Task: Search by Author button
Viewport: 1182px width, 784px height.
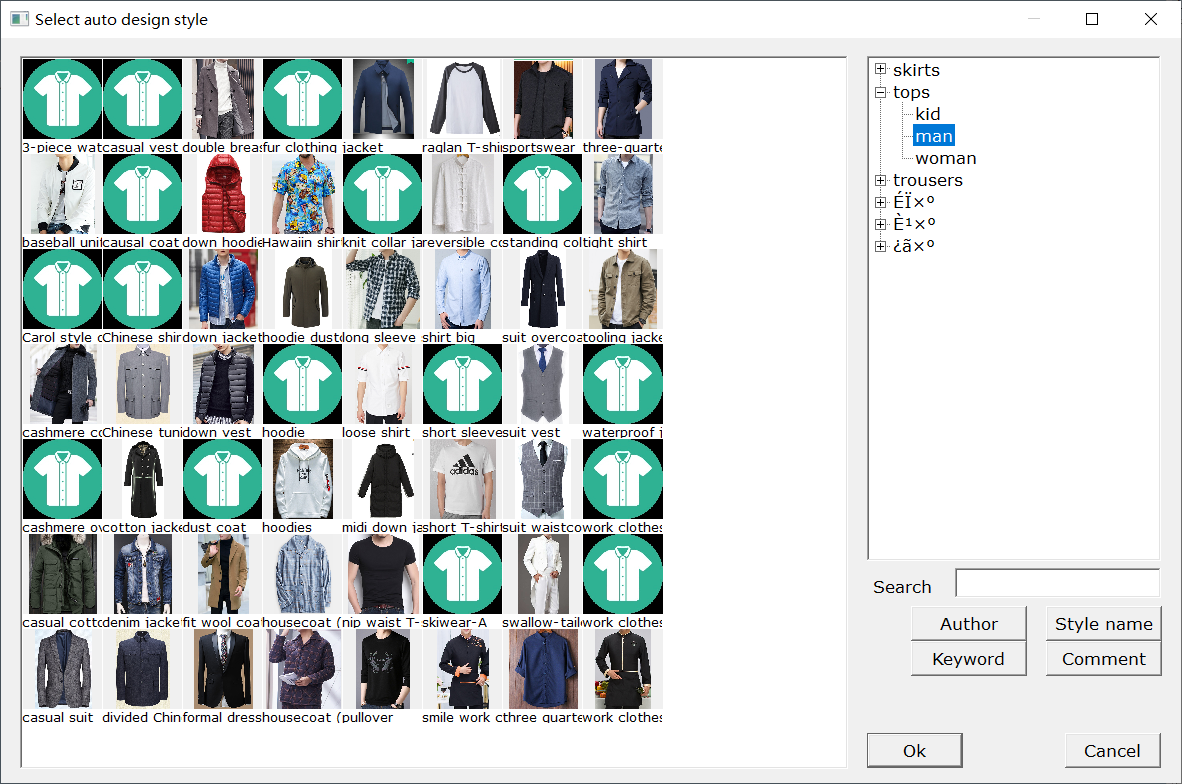Action: [x=969, y=624]
